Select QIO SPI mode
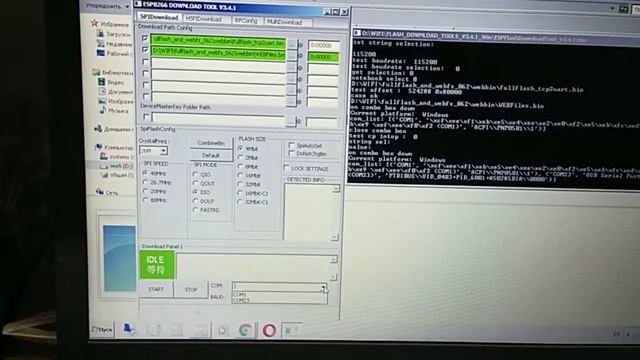640x360 pixels. [196, 174]
